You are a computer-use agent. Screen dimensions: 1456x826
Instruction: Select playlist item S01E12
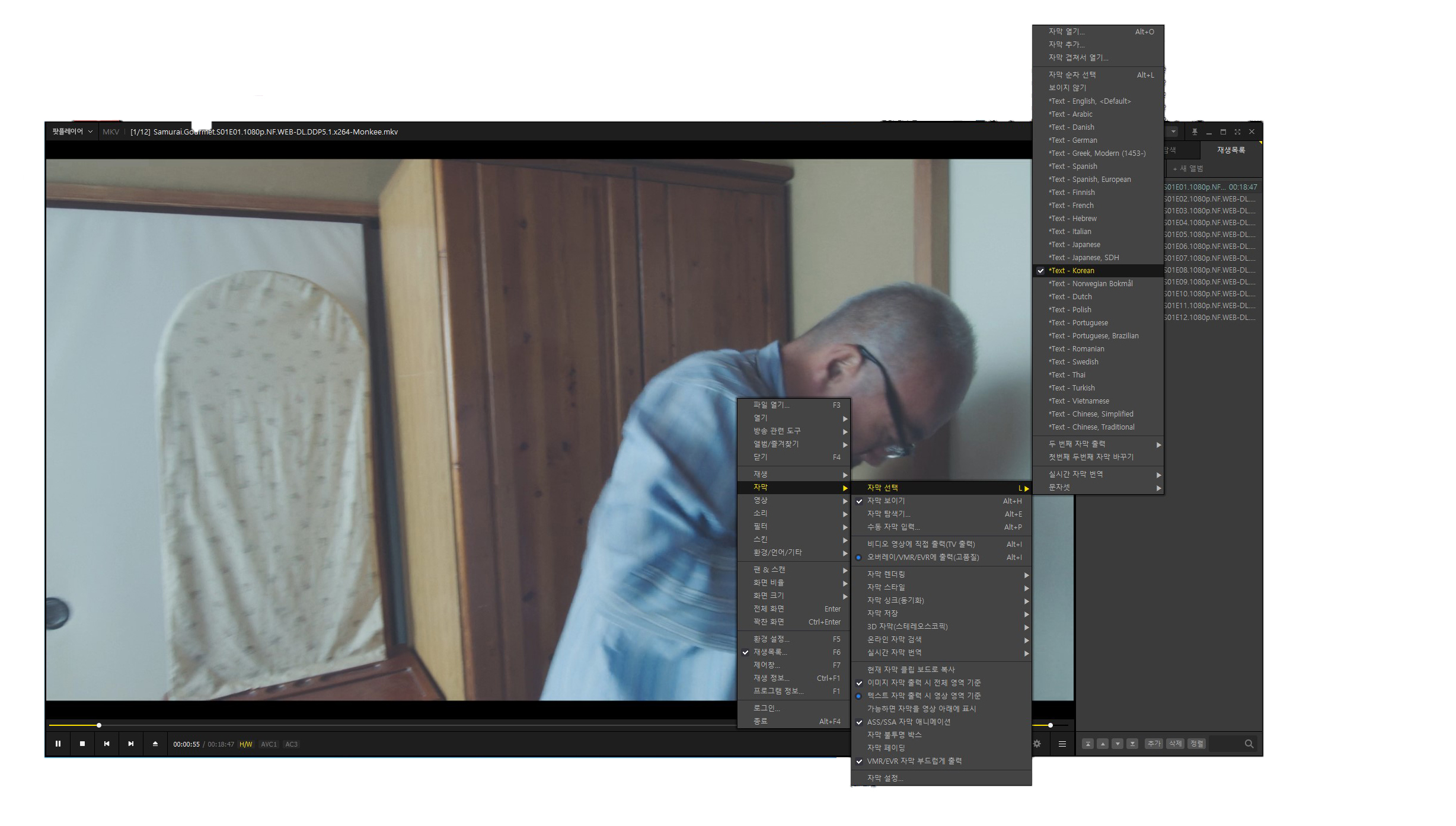[x=1212, y=318]
